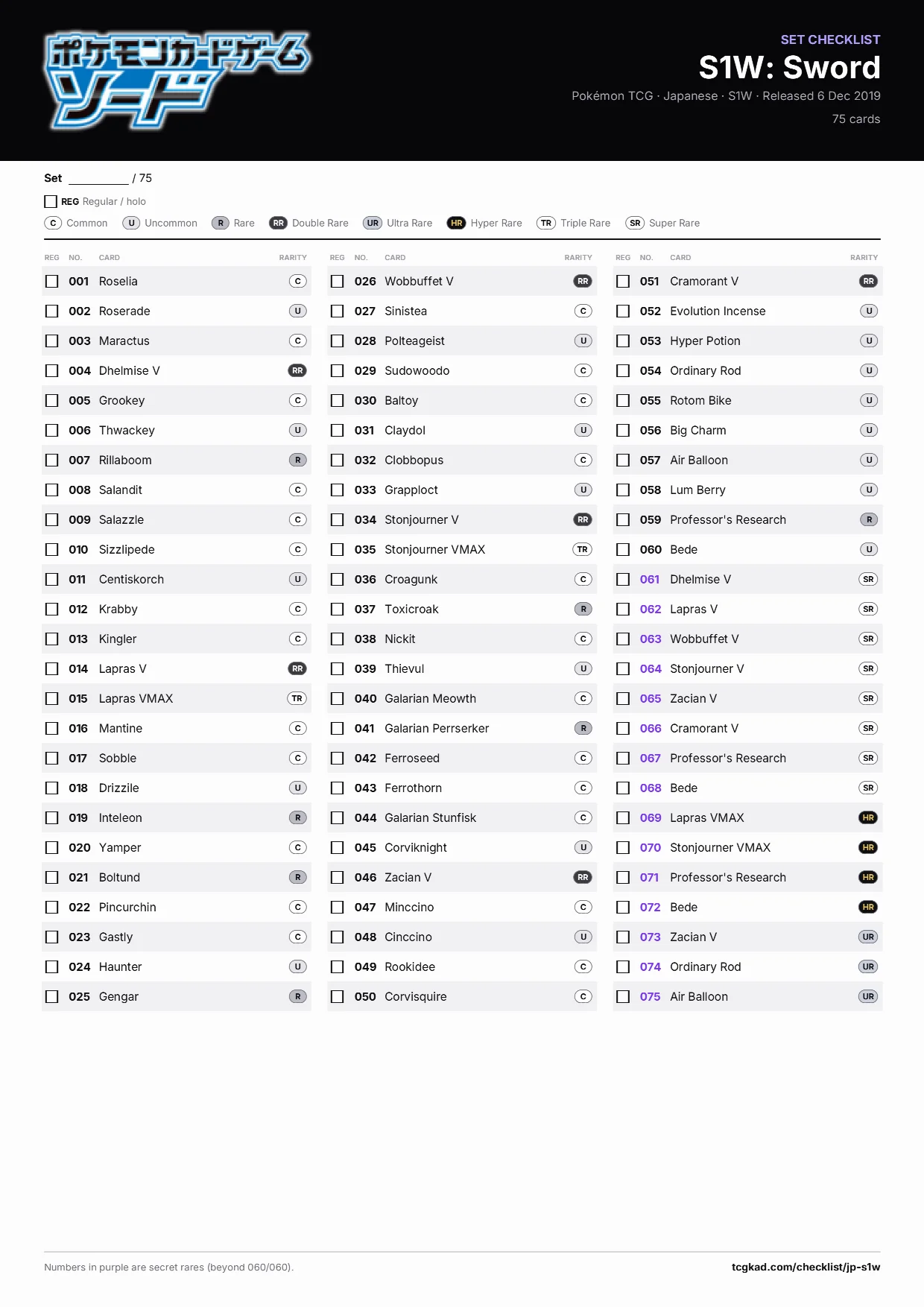Select the 061 Dhelmise V secret rare number
Image resolution: width=924 pixels, height=1307 pixels.
tap(649, 579)
